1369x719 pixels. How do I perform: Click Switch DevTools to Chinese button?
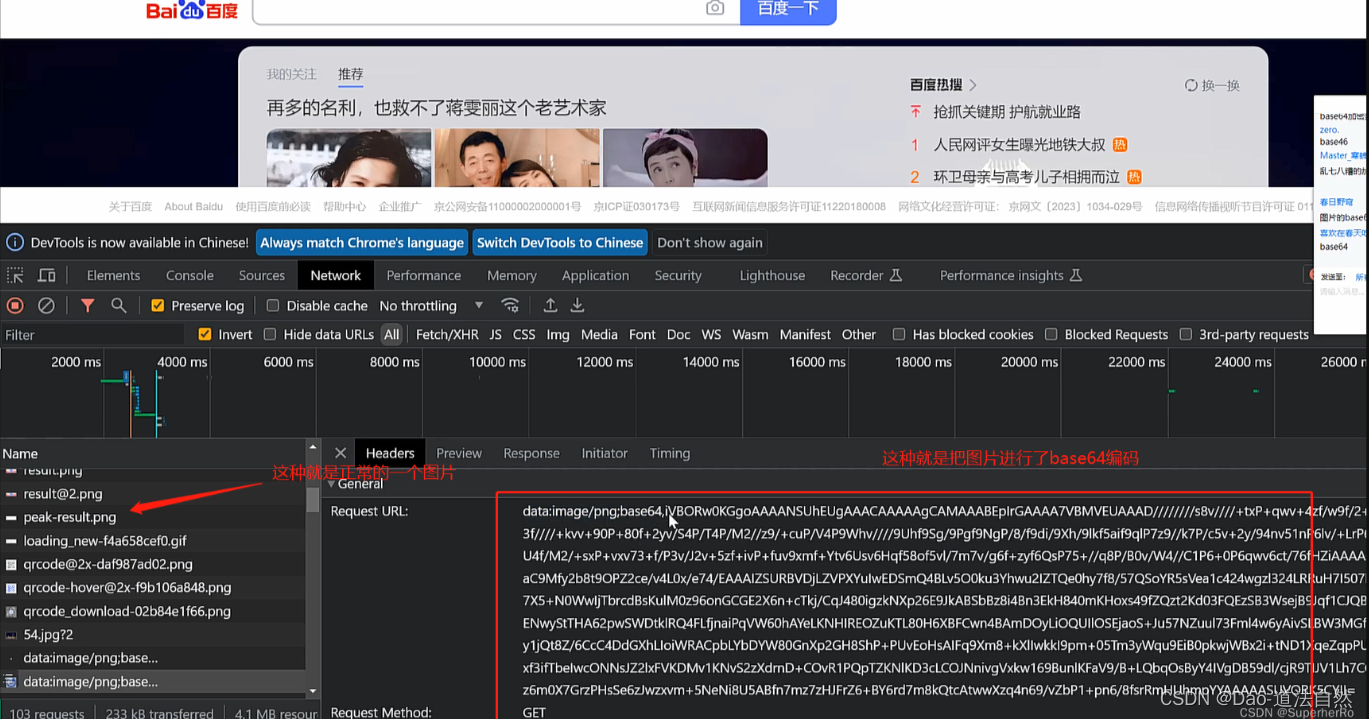pos(560,242)
